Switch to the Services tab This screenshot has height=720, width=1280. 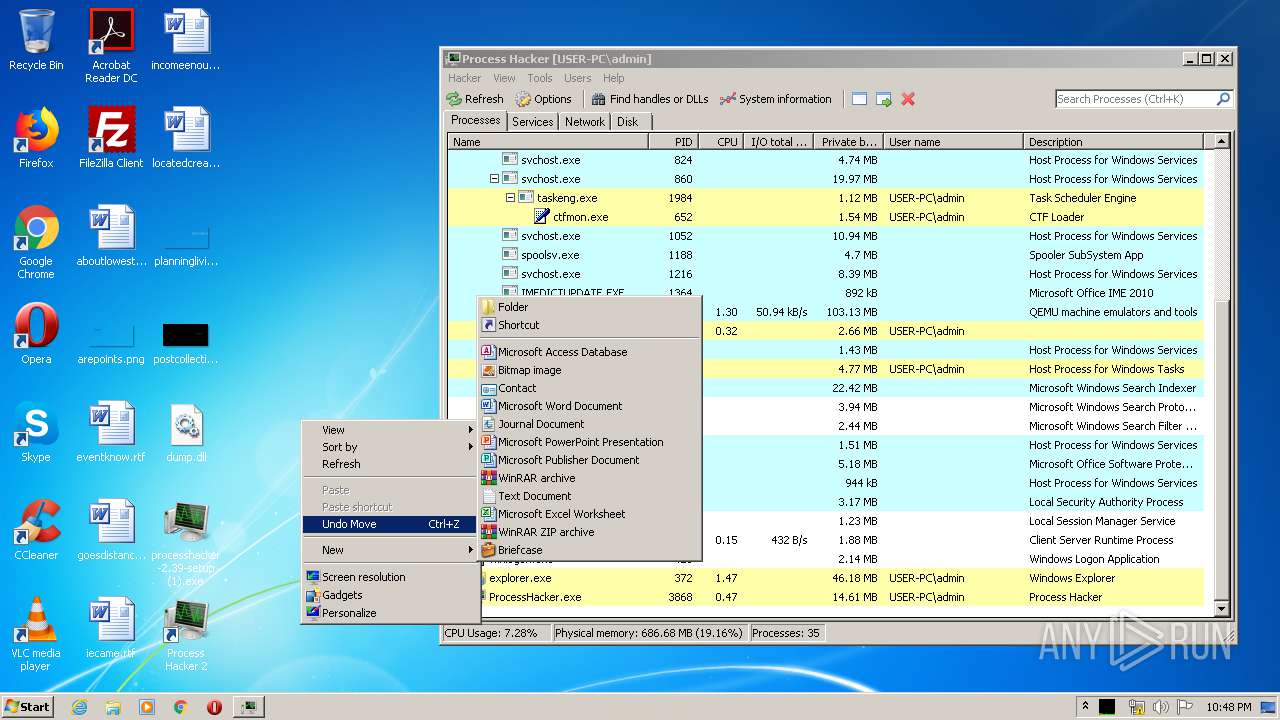pyautogui.click(x=532, y=122)
